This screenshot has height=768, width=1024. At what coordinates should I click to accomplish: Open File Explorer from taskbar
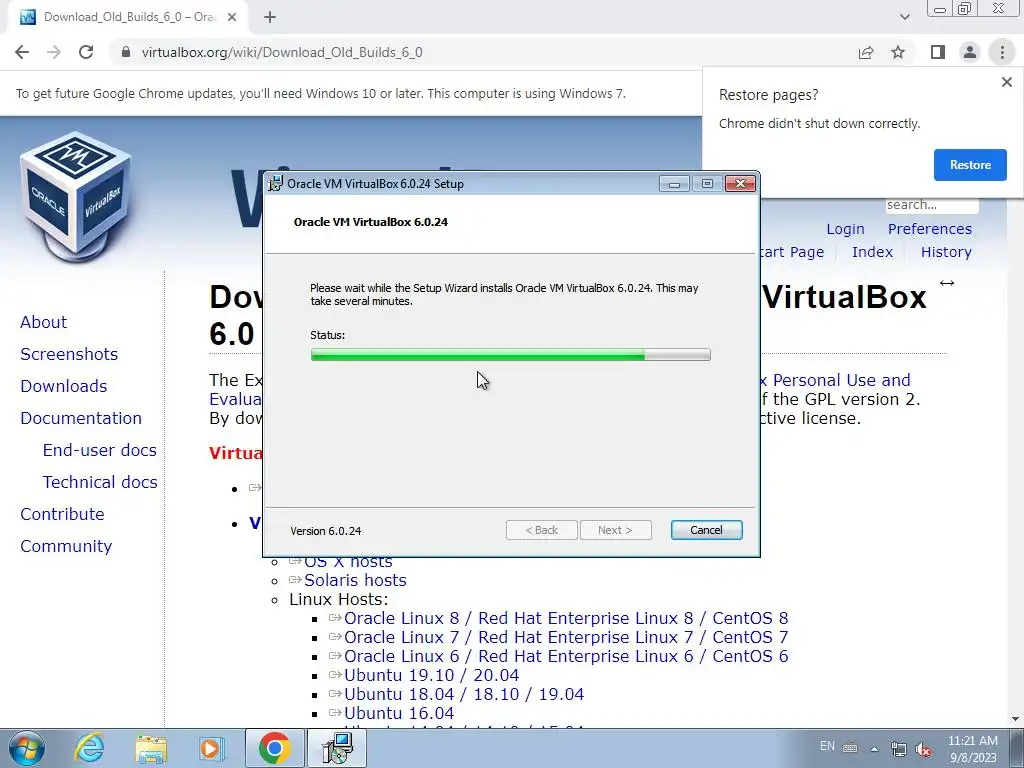click(151, 748)
